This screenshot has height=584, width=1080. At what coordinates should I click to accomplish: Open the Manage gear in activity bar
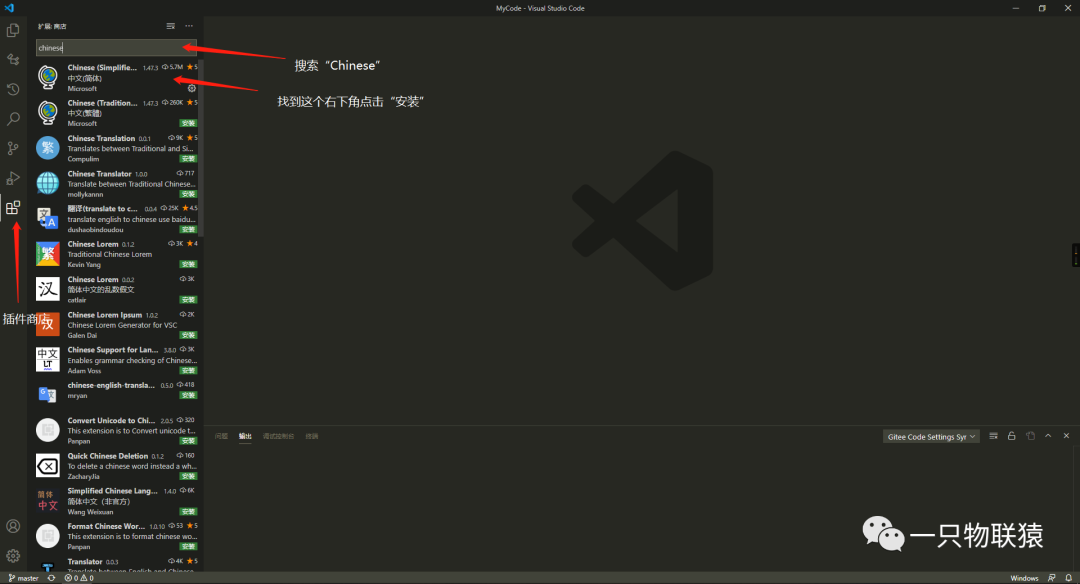13,556
